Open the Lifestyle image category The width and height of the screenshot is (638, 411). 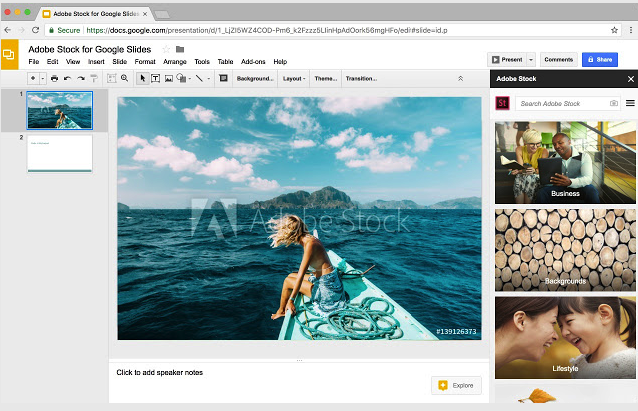tap(565, 338)
